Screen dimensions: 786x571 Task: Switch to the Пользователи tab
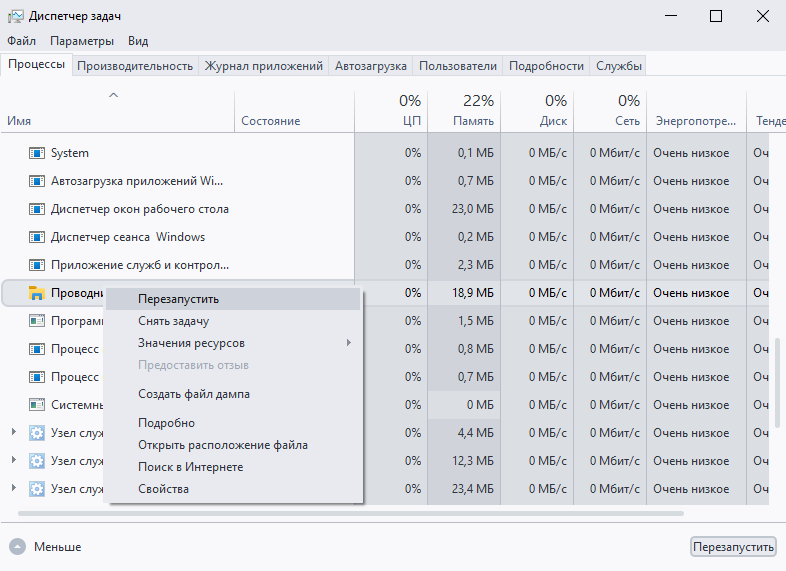(x=458, y=66)
